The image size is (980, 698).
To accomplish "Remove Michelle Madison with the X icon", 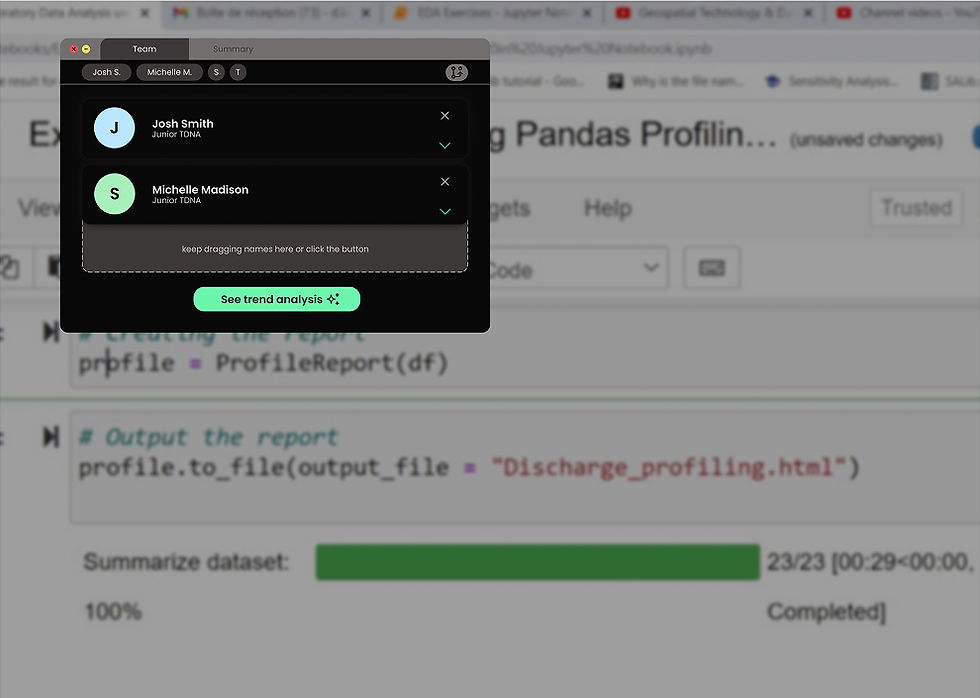I will tap(445, 182).
